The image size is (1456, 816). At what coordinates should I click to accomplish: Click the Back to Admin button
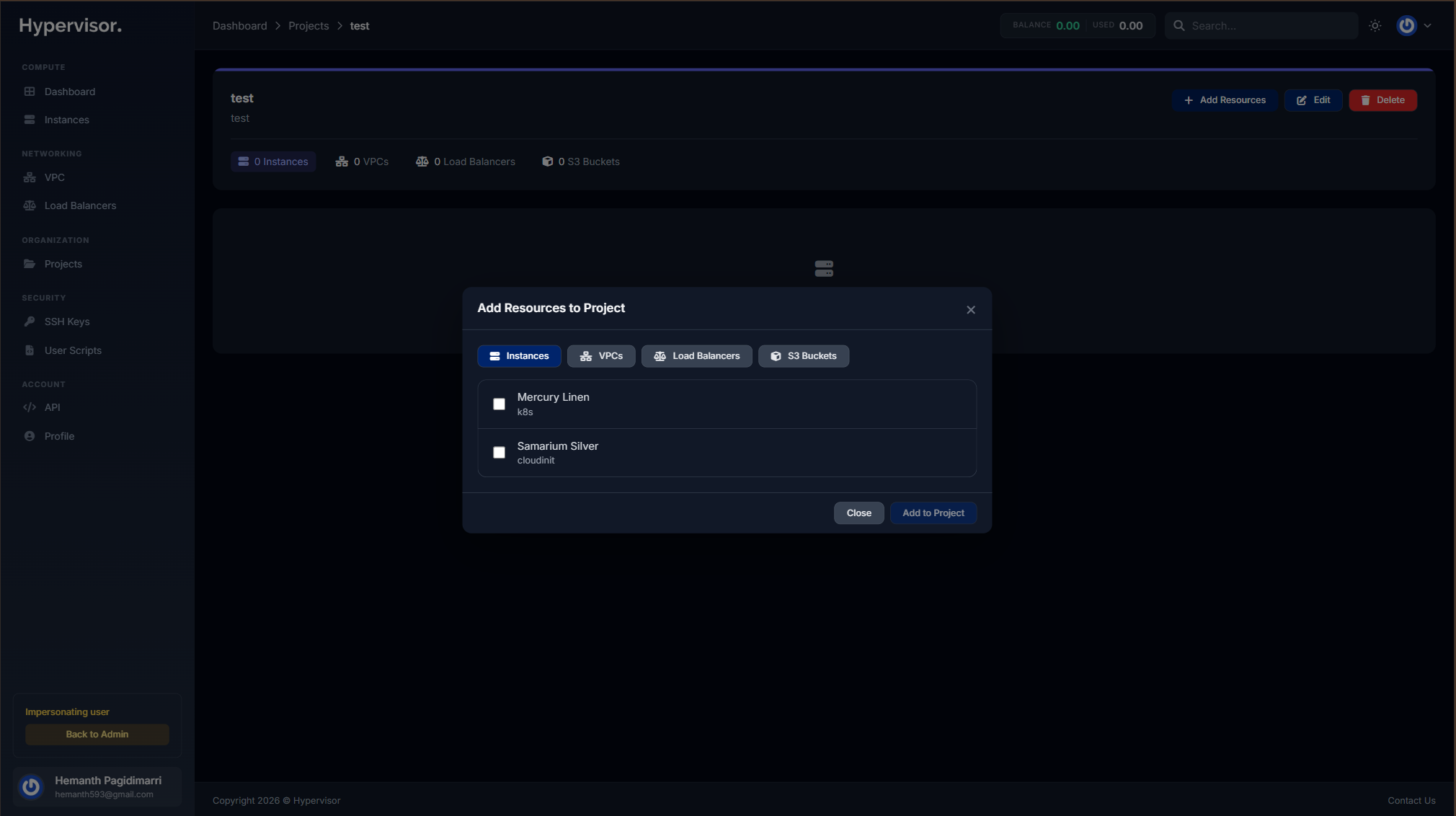pos(97,734)
